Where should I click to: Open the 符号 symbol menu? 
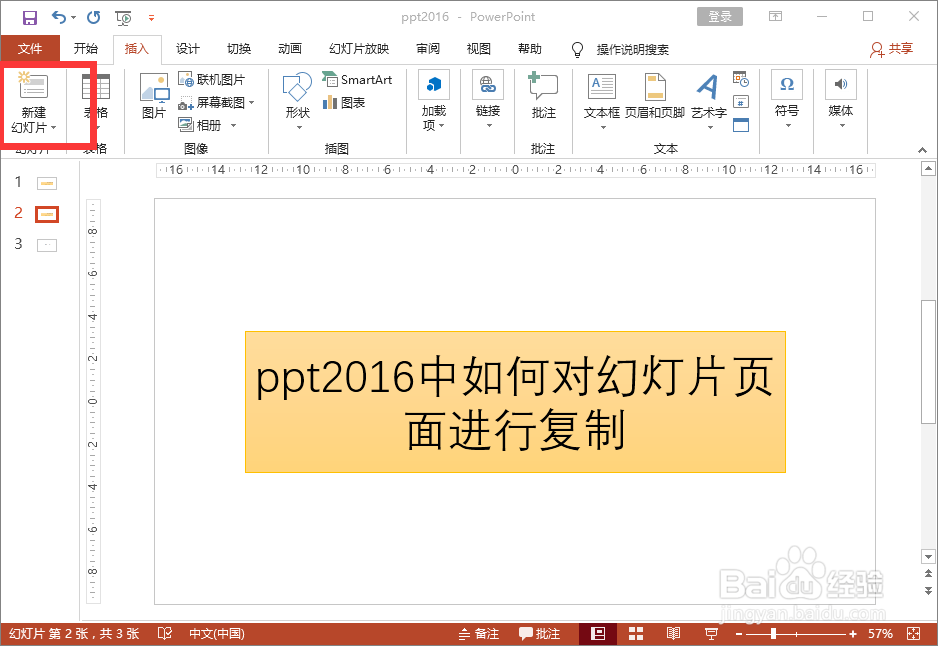pyautogui.click(x=787, y=99)
